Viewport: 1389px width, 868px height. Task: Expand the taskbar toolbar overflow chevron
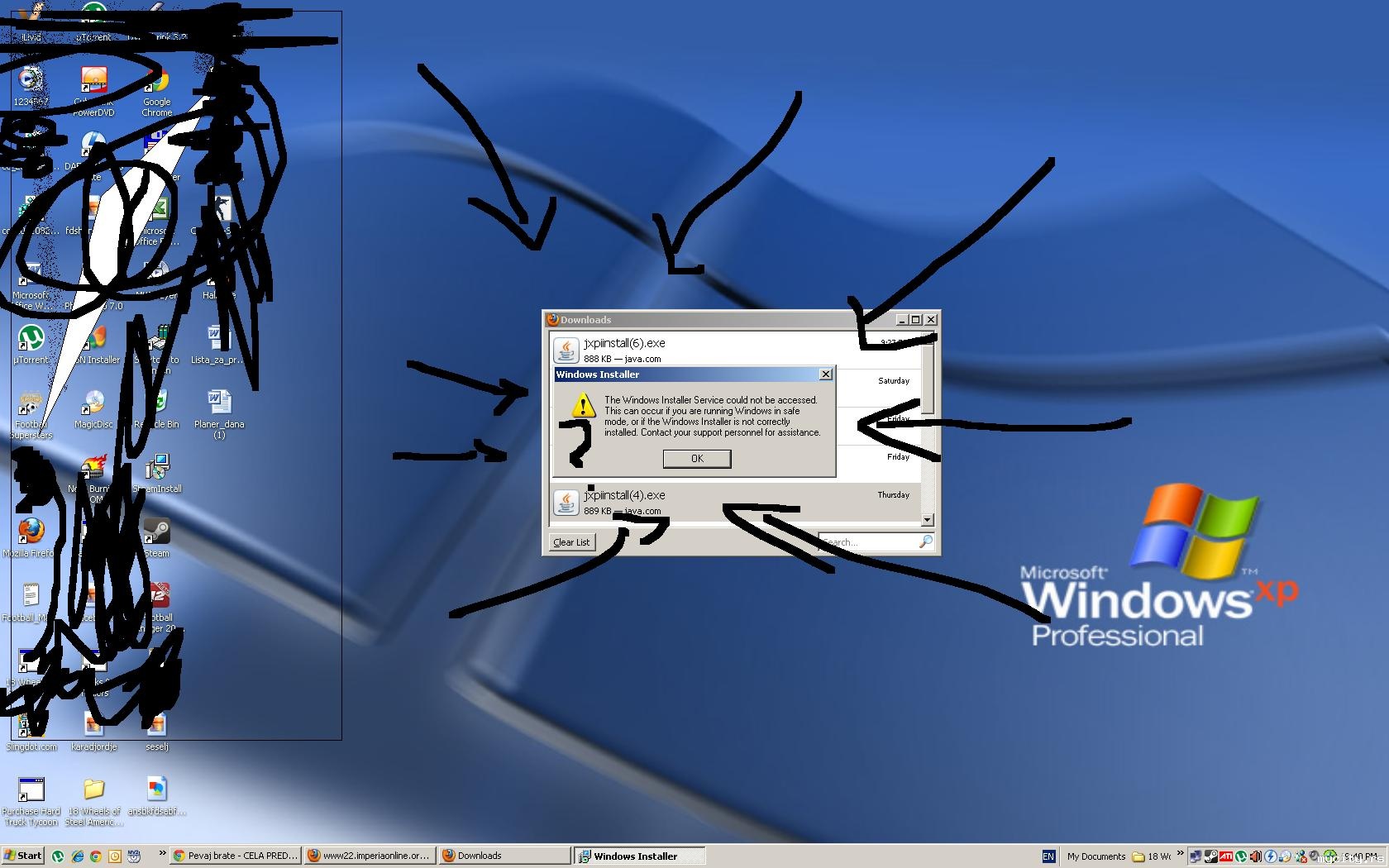(1180, 854)
